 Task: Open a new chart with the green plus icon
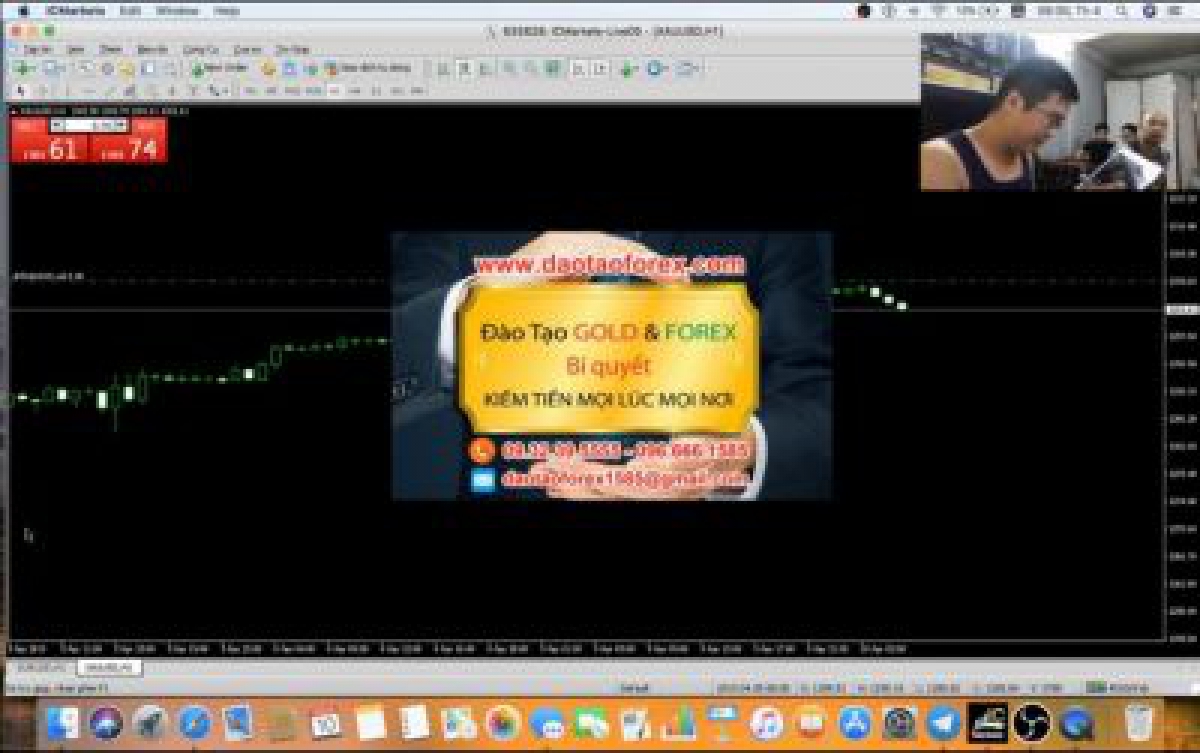tap(23, 68)
